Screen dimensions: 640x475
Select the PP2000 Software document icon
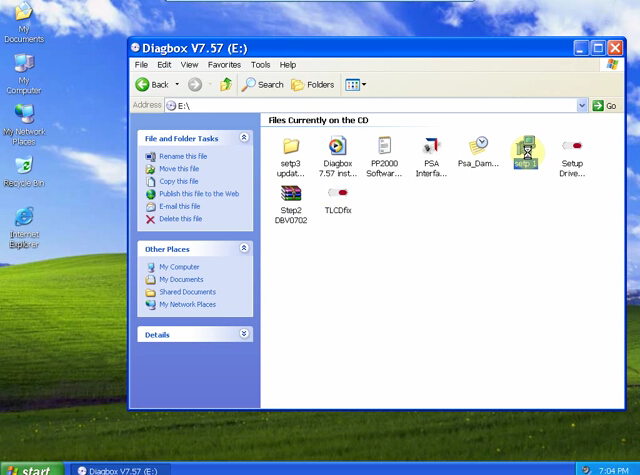coord(384,145)
